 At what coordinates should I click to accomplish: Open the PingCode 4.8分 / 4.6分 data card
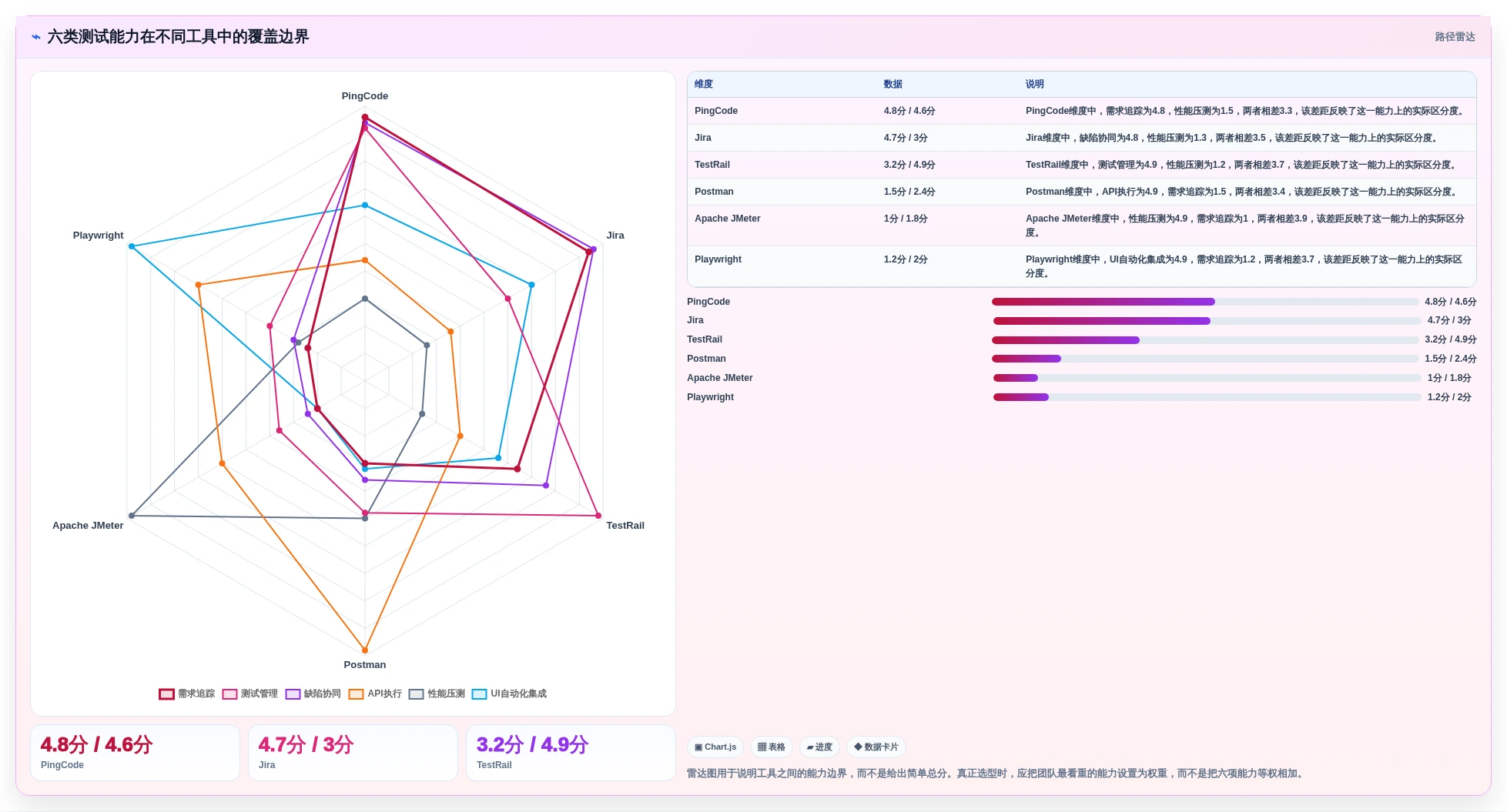click(x=135, y=753)
